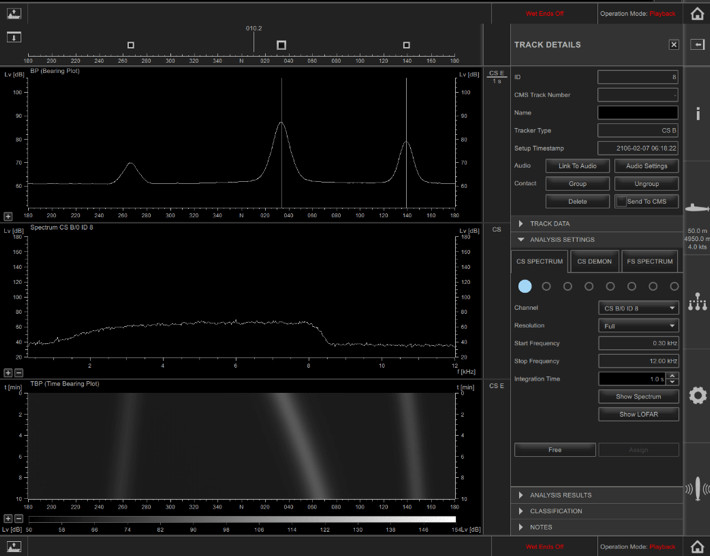Click the Show LOFAR button
Viewport: 710px width, 556px height.
coord(638,414)
